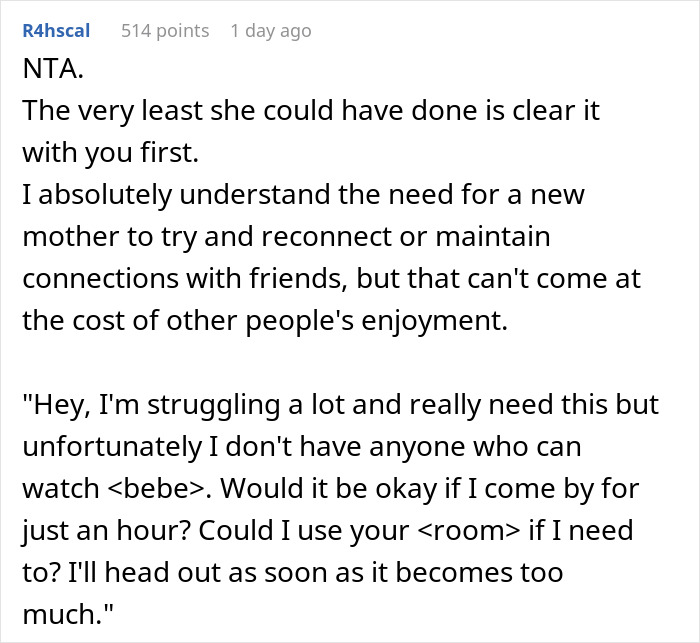Click the line starting "just an hour?"
Viewport: 700px width, 643px height.
click(x=328, y=529)
